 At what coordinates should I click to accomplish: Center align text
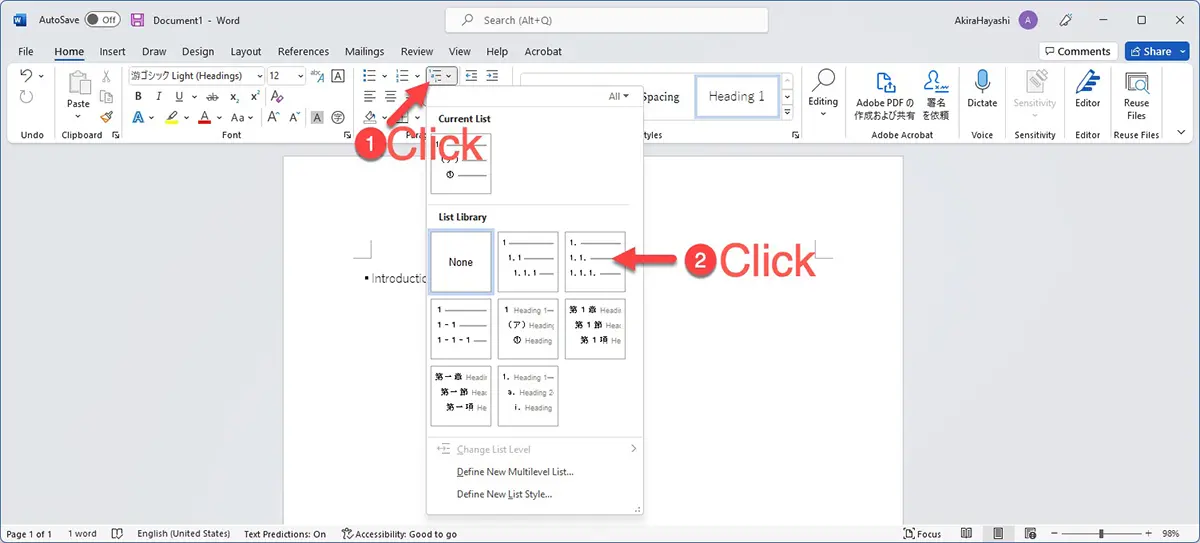tap(390, 97)
